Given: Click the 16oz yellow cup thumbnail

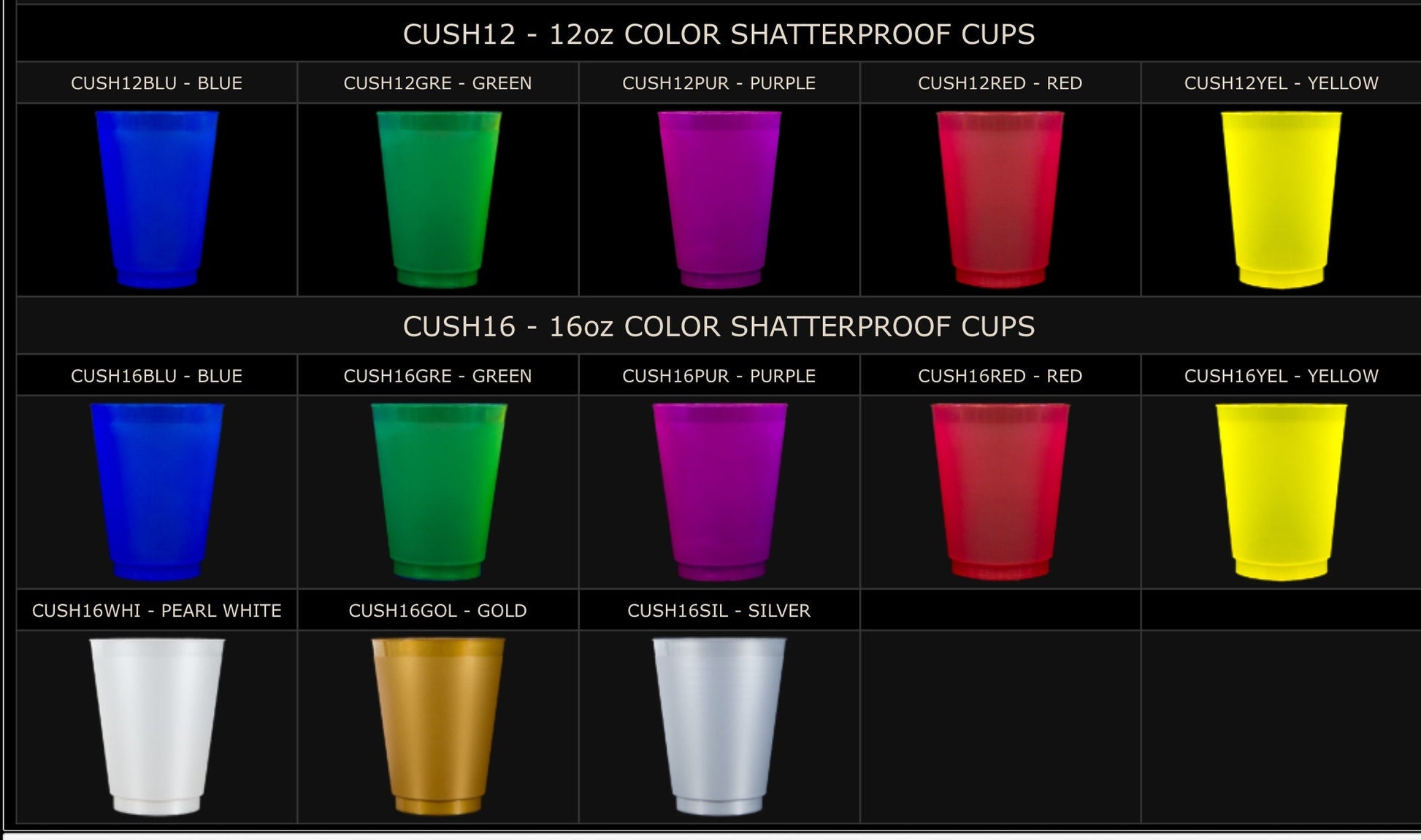Looking at the screenshot, I should click(1282, 493).
